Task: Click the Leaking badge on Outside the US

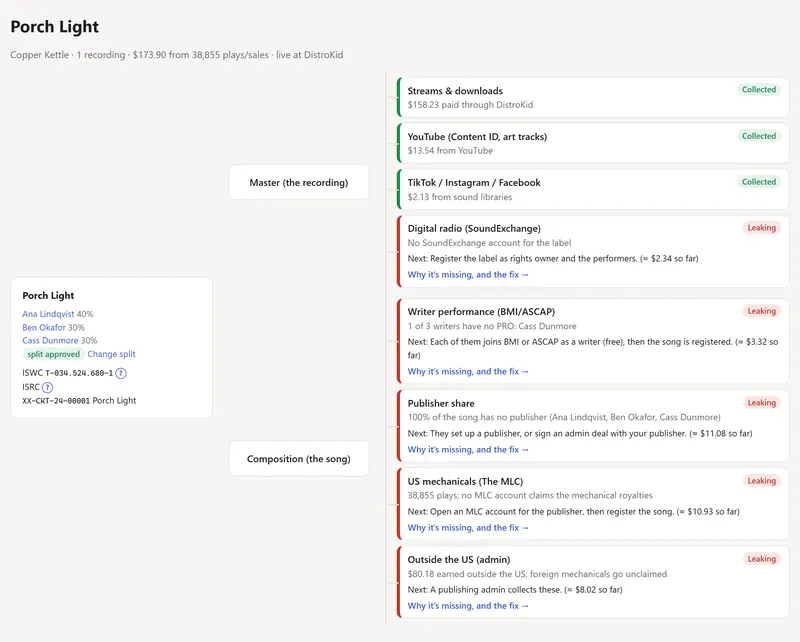Action: point(762,559)
